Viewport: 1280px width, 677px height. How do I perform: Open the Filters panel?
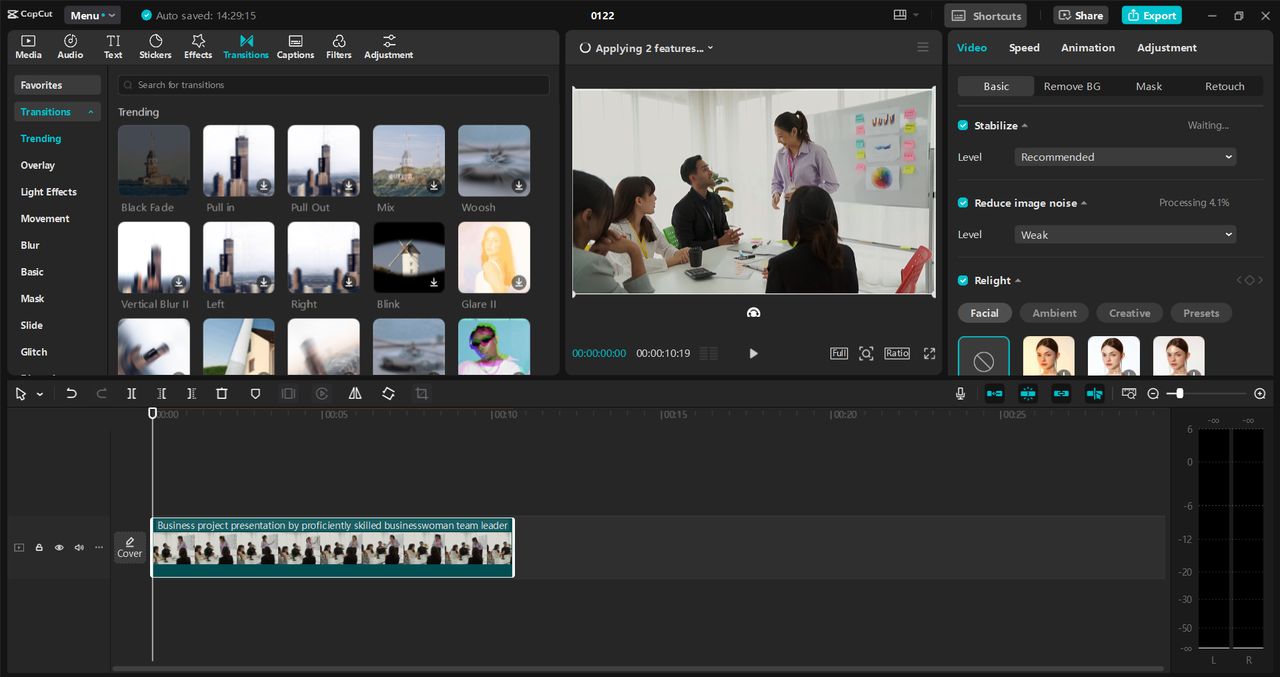tap(339, 47)
